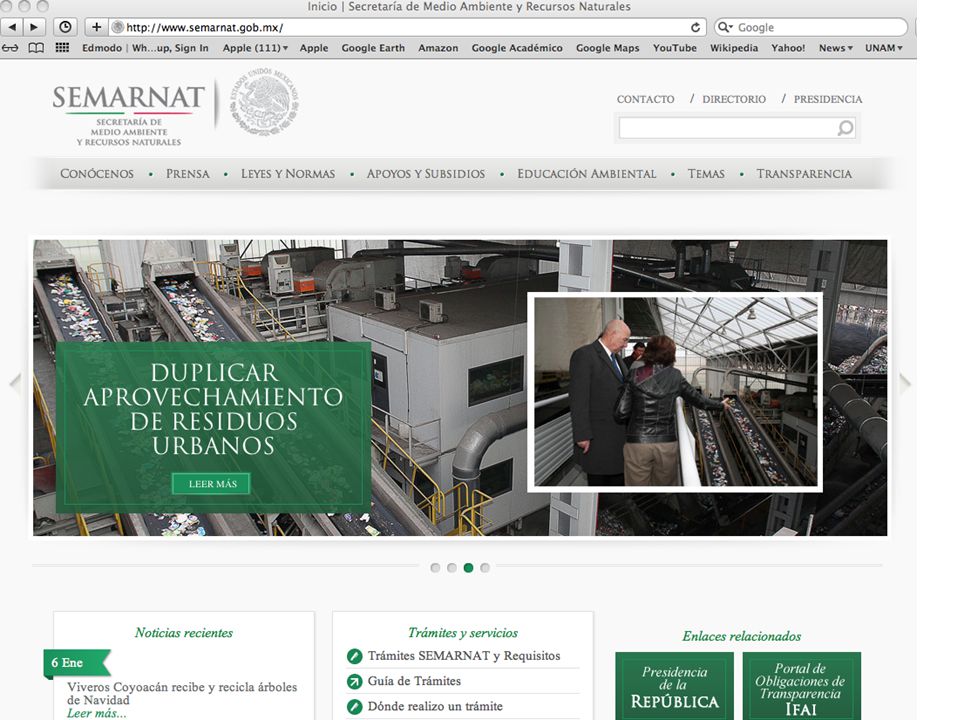This screenshot has width=960, height=720.
Task: Add bookmark with the plus button
Action: (96, 27)
